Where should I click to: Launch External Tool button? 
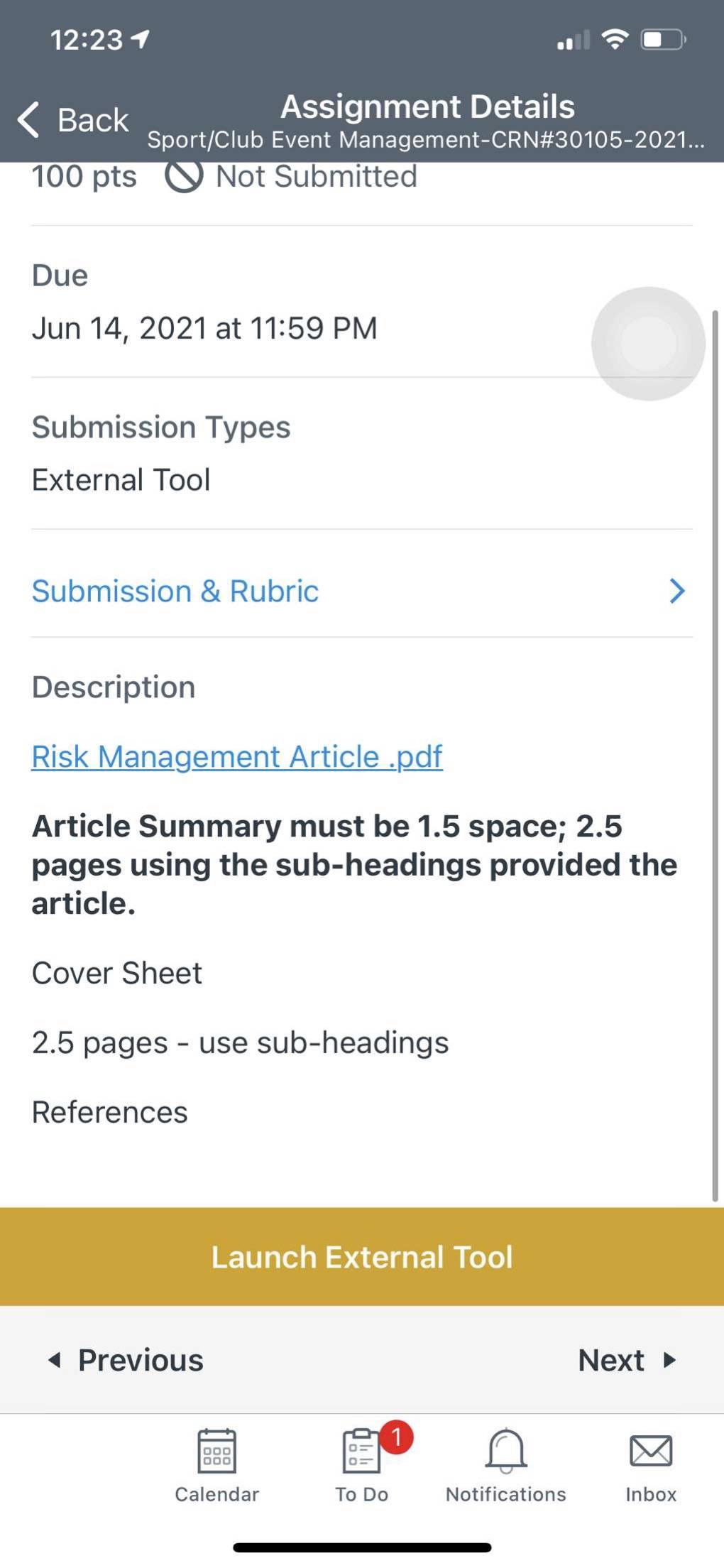click(362, 1256)
